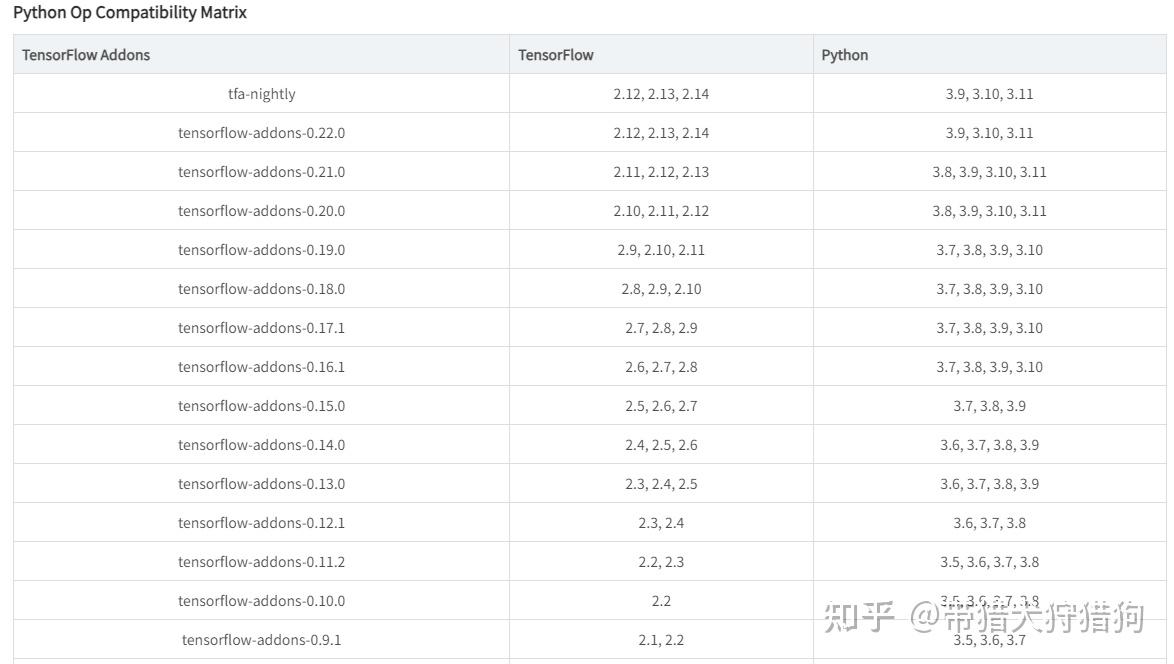
Task: Select the tensorflow-addons-0.15.0 entry
Action: 261,406
